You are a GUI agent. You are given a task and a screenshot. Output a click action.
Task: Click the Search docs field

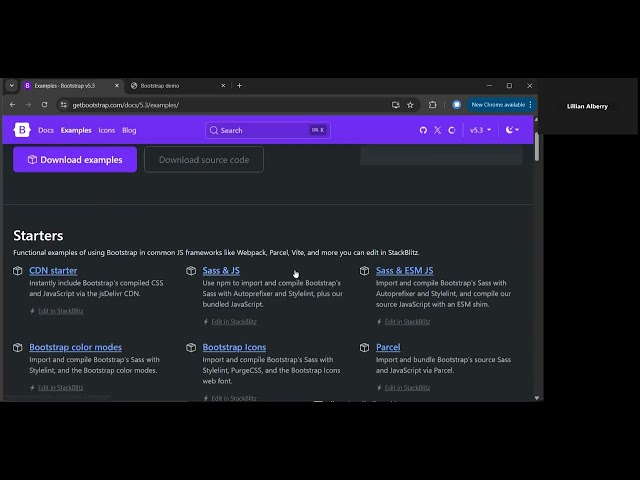(x=268, y=130)
